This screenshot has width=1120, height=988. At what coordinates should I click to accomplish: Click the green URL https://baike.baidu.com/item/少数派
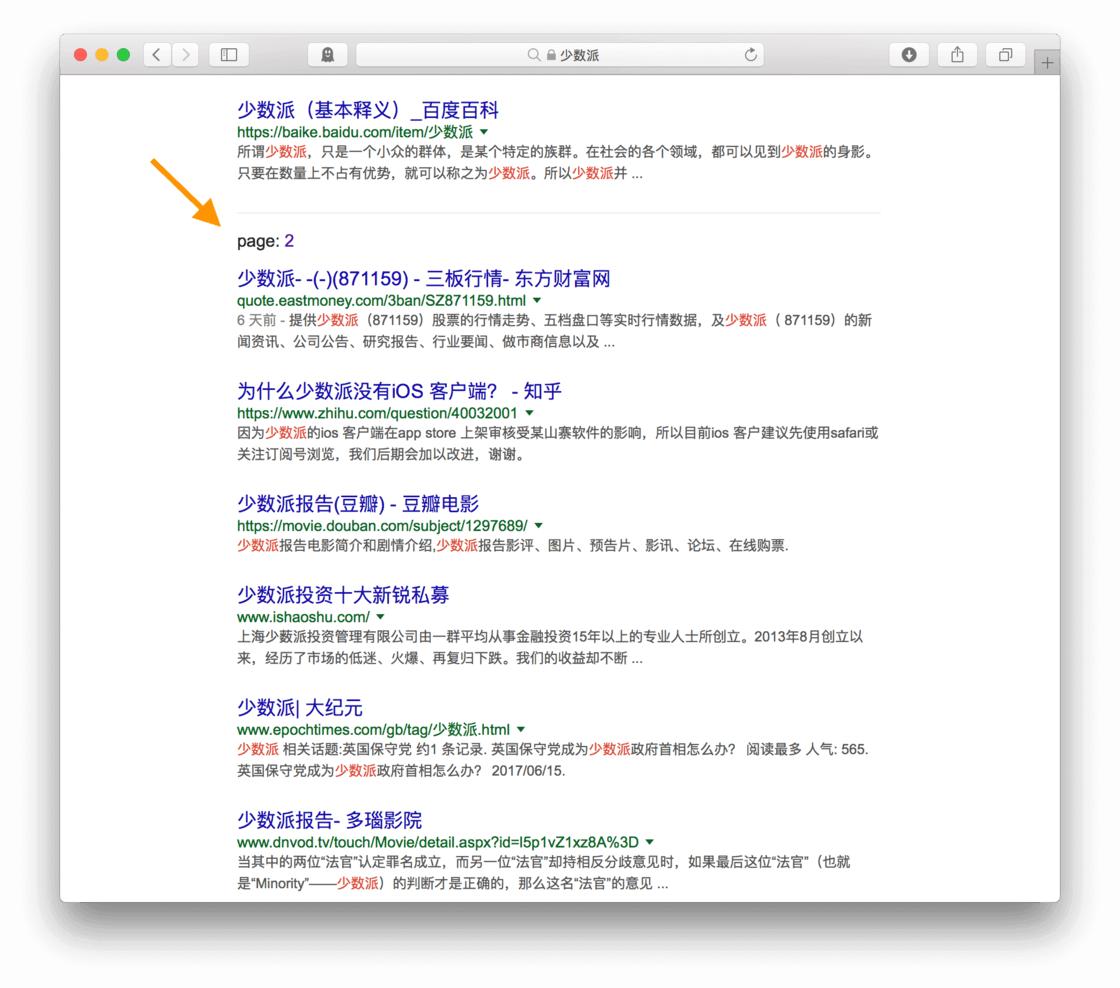click(x=355, y=132)
